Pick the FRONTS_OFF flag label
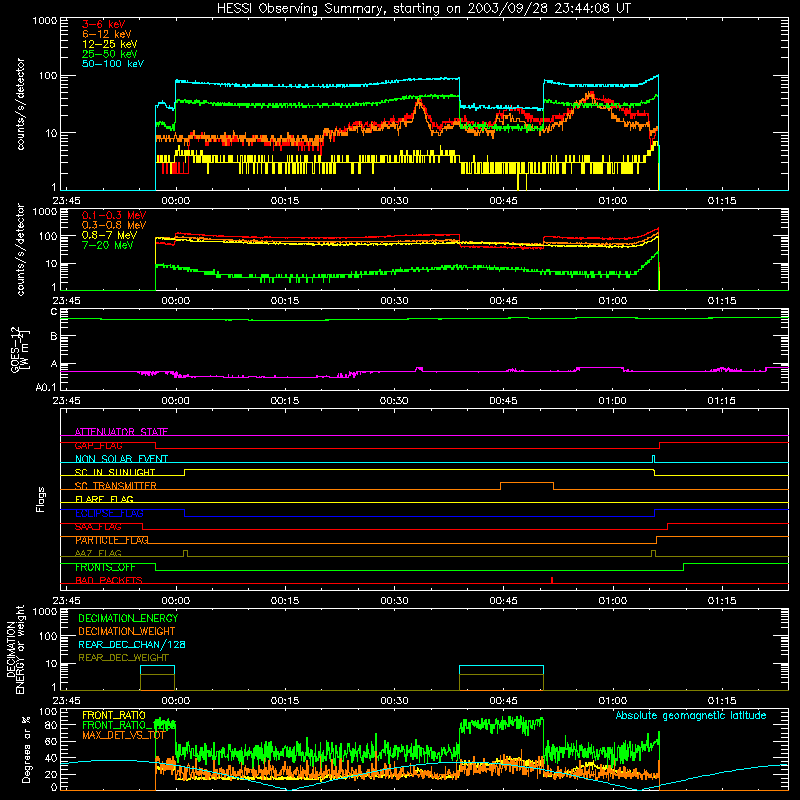The height and width of the screenshot is (800, 800). tap(106, 567)
